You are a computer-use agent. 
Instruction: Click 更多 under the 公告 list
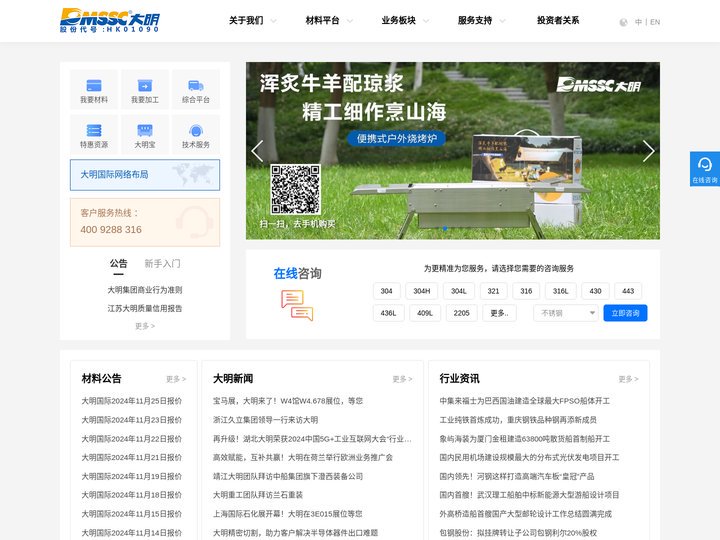click(x=145, y=326)
